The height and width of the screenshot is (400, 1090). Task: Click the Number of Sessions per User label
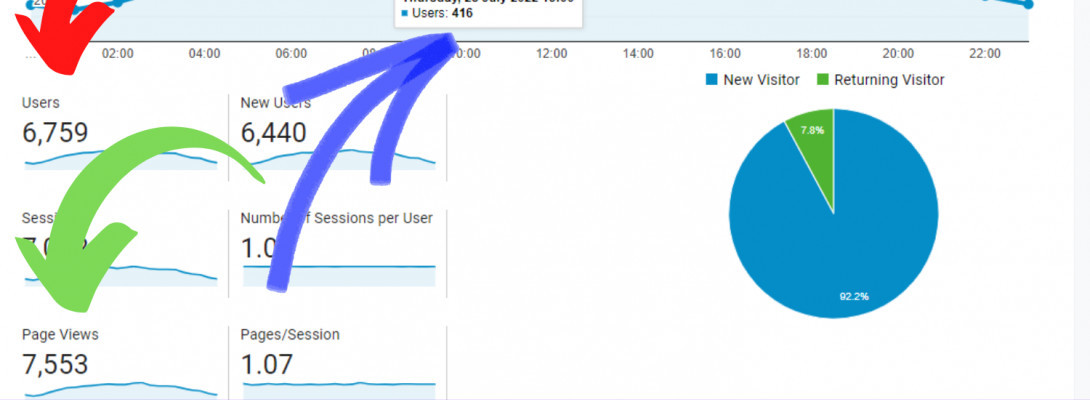click(337, 218)
